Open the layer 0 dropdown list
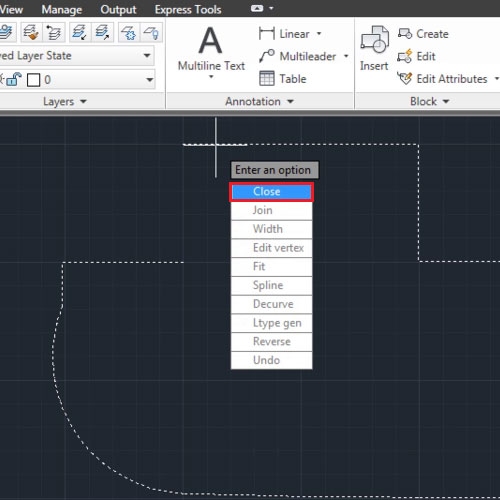 point(150,80)
